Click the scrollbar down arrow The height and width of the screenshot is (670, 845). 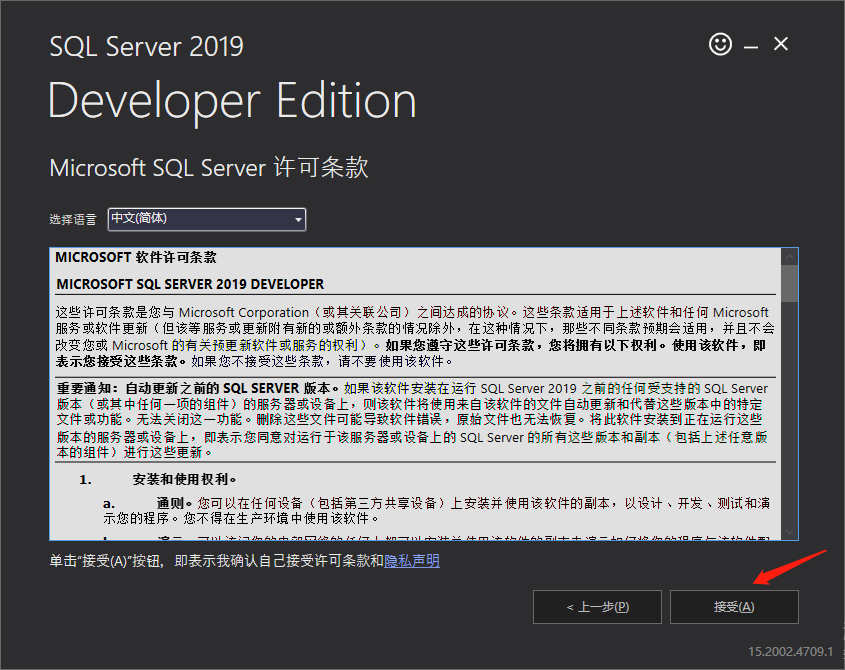pos(790,532)
